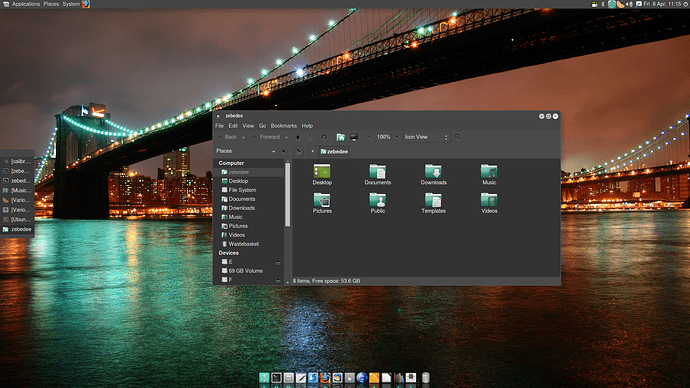Open the Go menu
The image size is (690, 388).
[262, 126]
